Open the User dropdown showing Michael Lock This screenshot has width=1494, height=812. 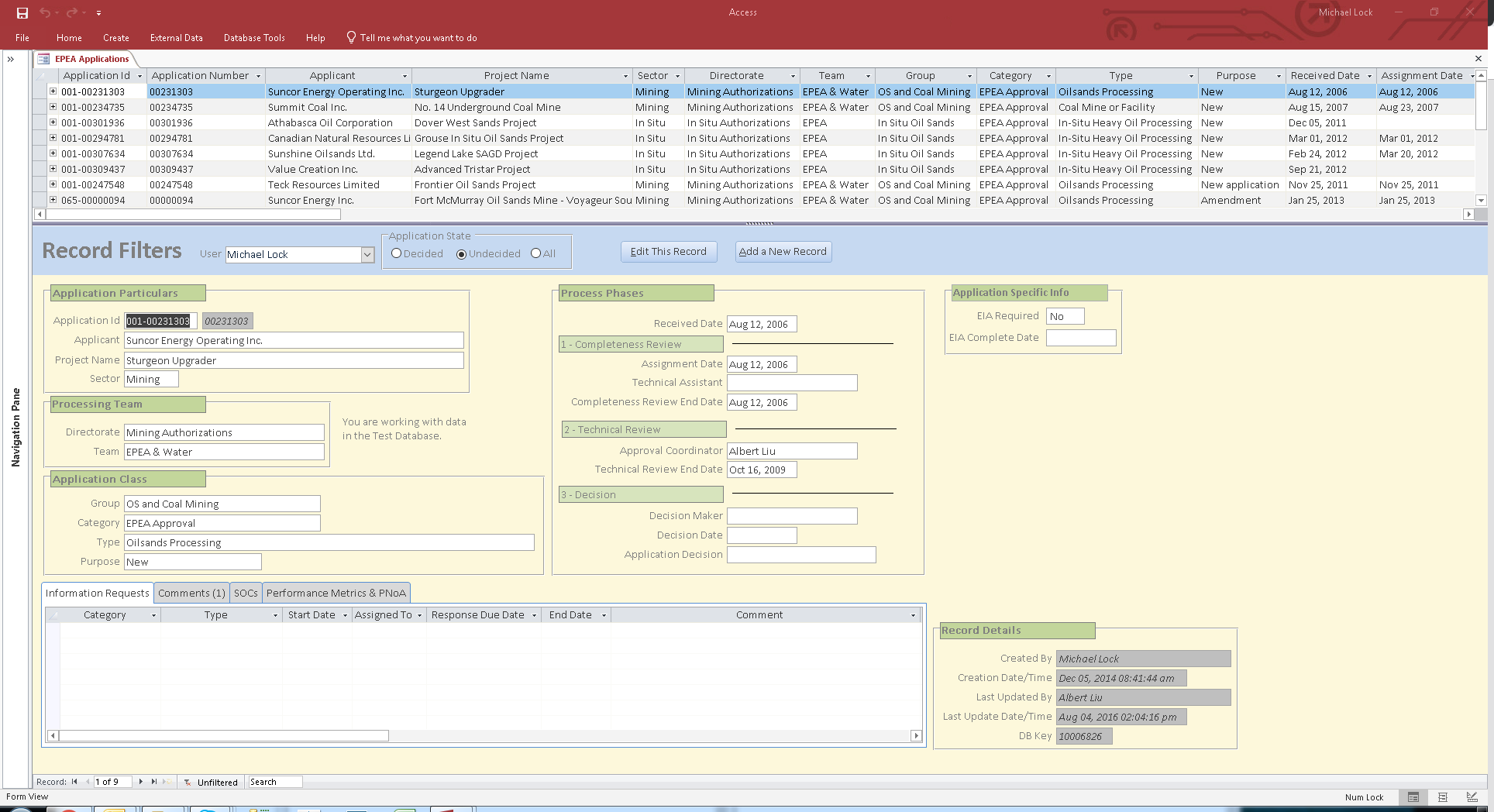(x=367, y=255)
